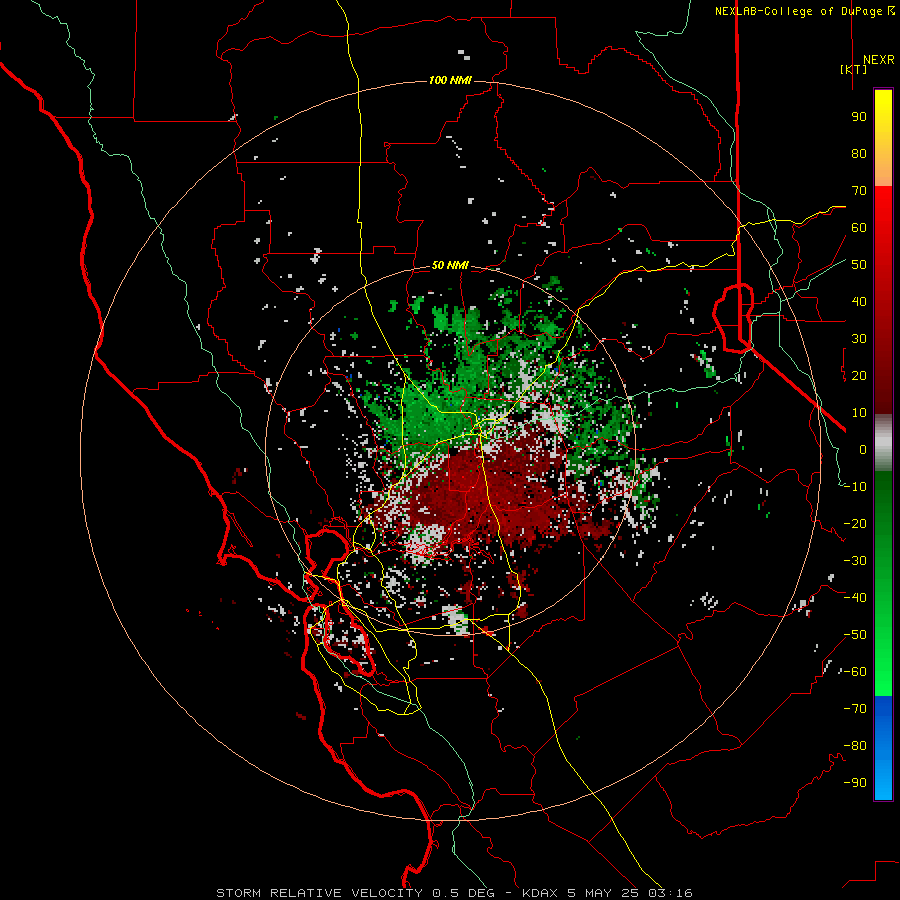Click the -70 value on velocity scale

(x=855, y=709)
